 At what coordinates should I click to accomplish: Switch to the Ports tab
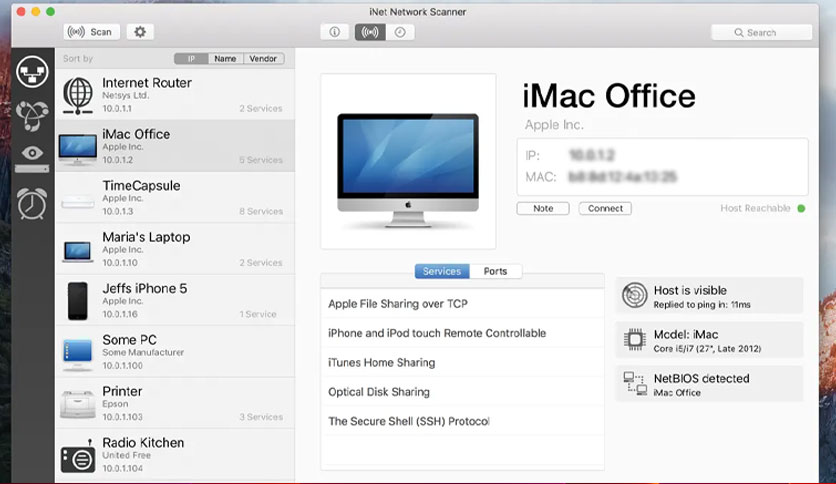[495, 271]
